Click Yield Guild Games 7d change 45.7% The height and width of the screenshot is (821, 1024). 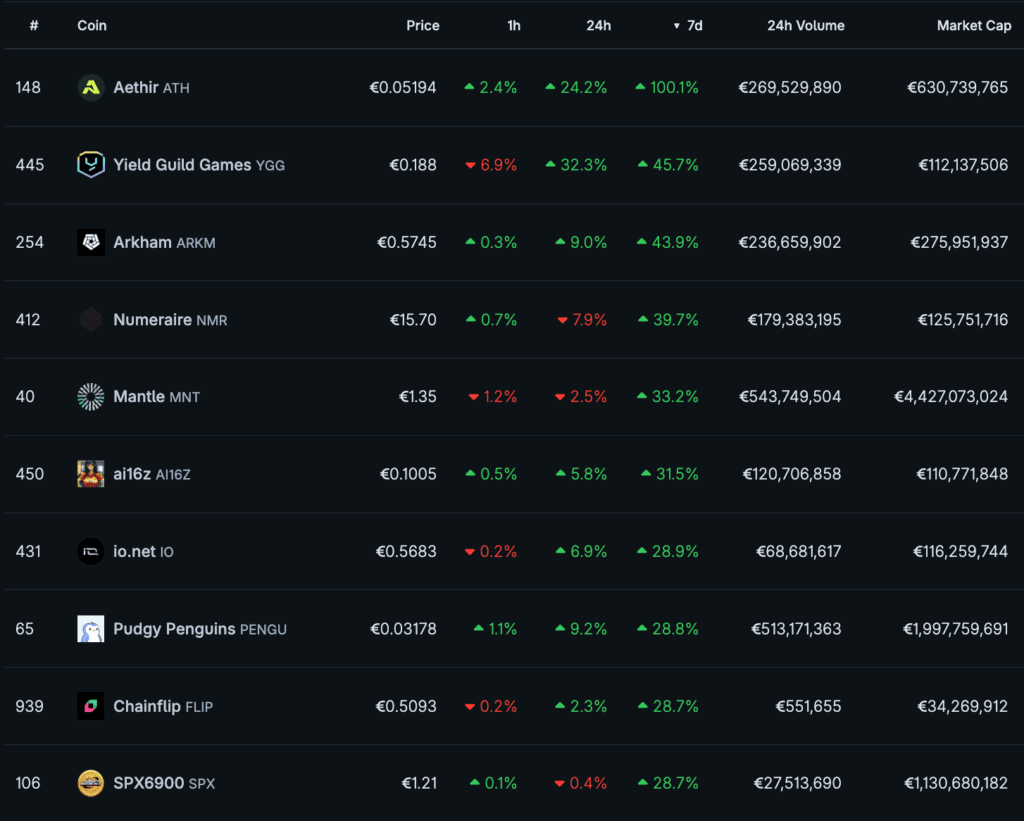pos(668,165)
